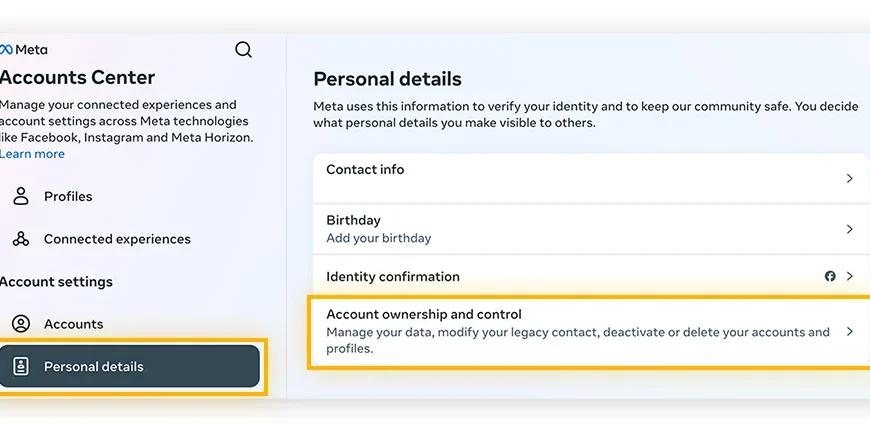Expand the Contact info chevron
Viewport: 870px width, 432px height.
[x=849, y=178]
